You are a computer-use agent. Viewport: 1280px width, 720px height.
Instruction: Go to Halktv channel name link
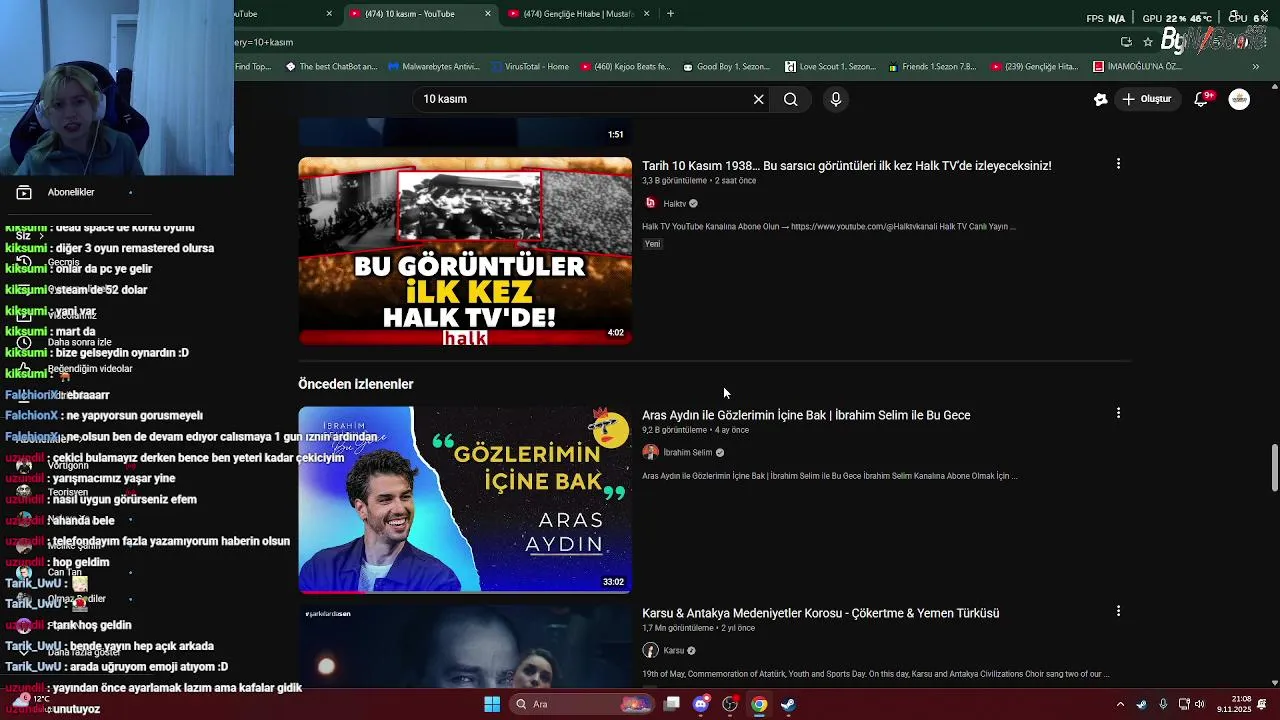675,204
